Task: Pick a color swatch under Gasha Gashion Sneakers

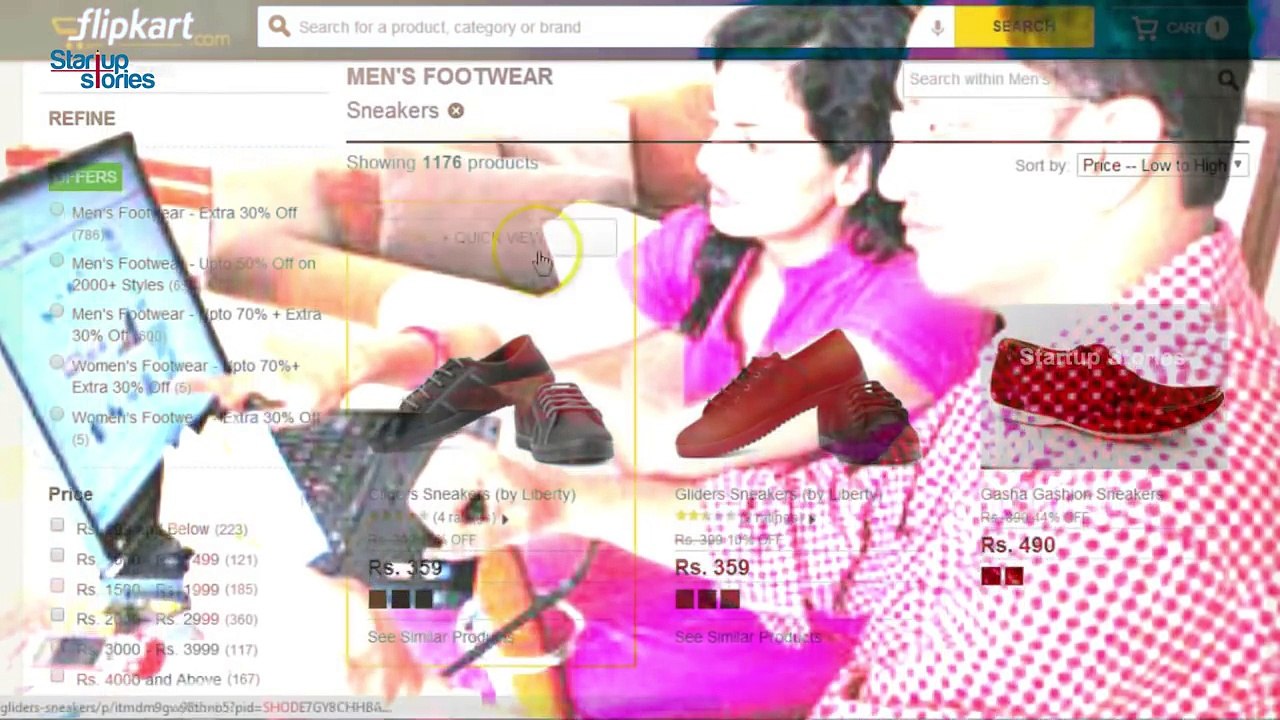Action: coord(1002,577)
